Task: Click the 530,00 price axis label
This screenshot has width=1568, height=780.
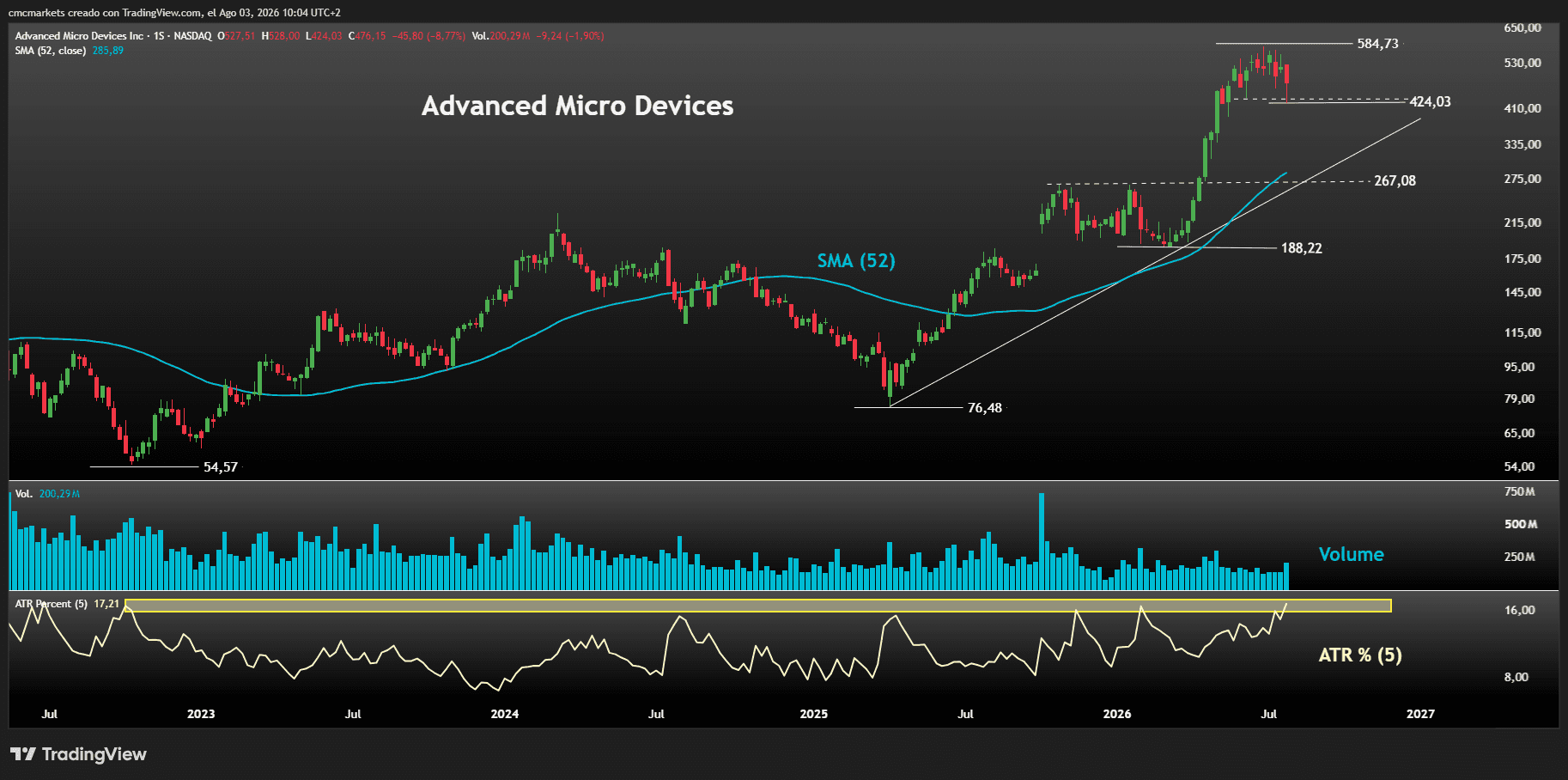Action: click(1522, 64)
